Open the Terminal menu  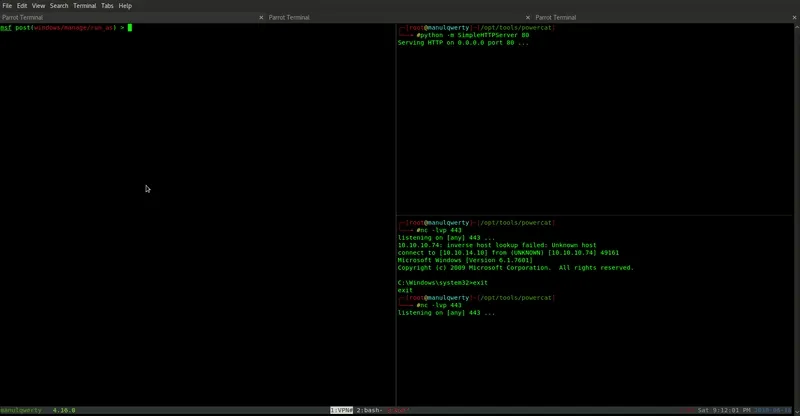point(84,6)
